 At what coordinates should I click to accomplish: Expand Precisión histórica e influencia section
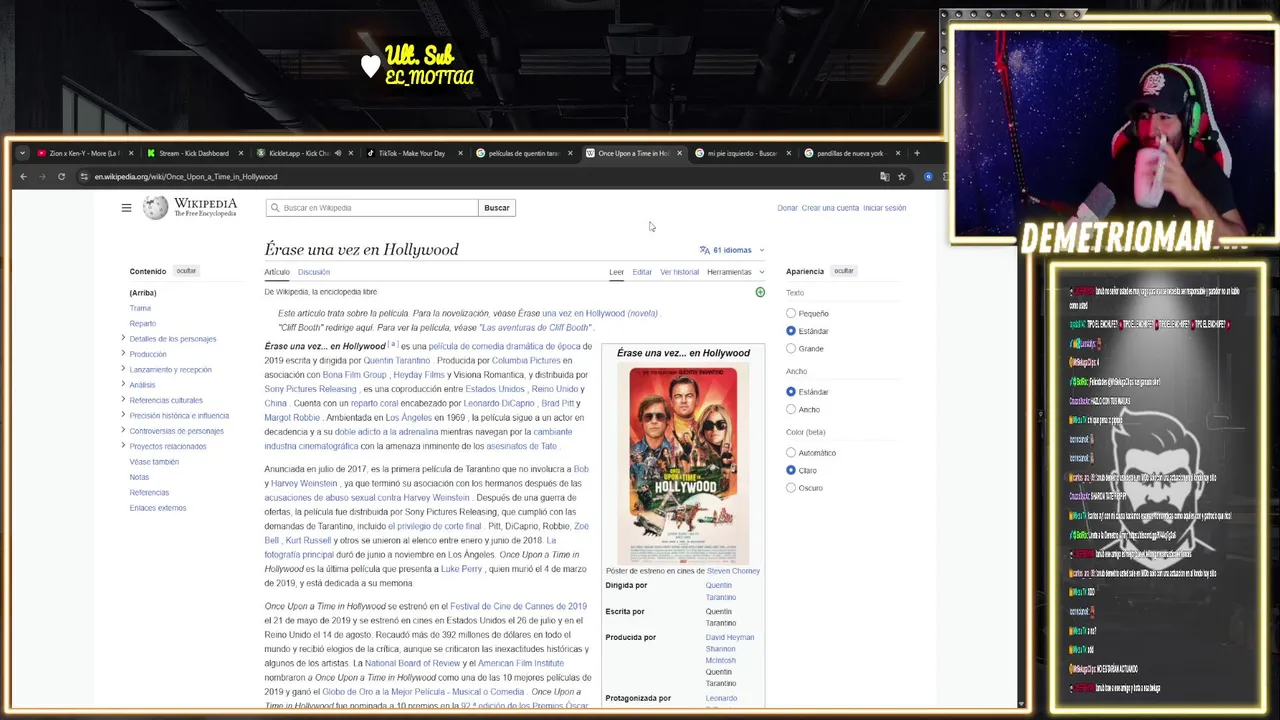click(123, 415)
